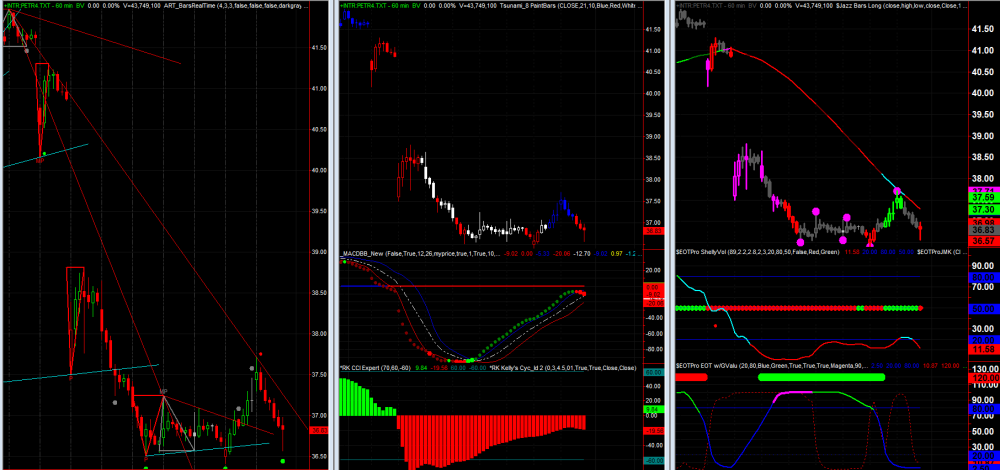Select the short red bar in EOT panel
The width and height of the screenshot is (1000, 470).
(x=690, y=377)
